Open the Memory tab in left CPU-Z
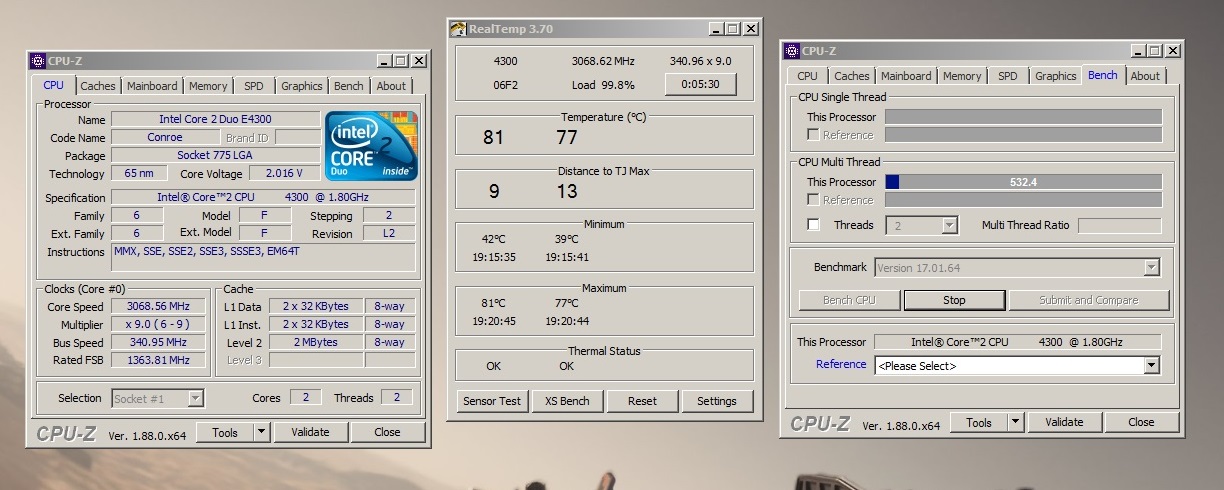 pos(208,86)
